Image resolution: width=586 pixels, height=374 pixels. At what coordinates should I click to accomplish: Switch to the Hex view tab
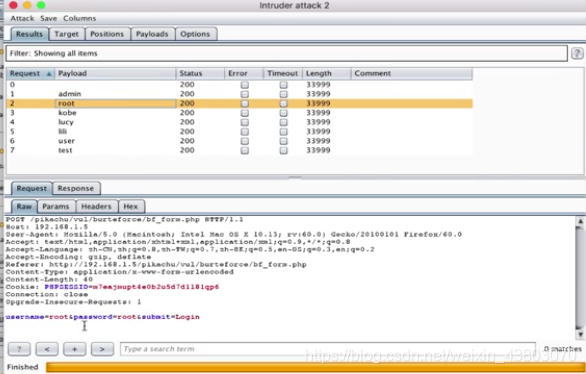coord(131,206)
